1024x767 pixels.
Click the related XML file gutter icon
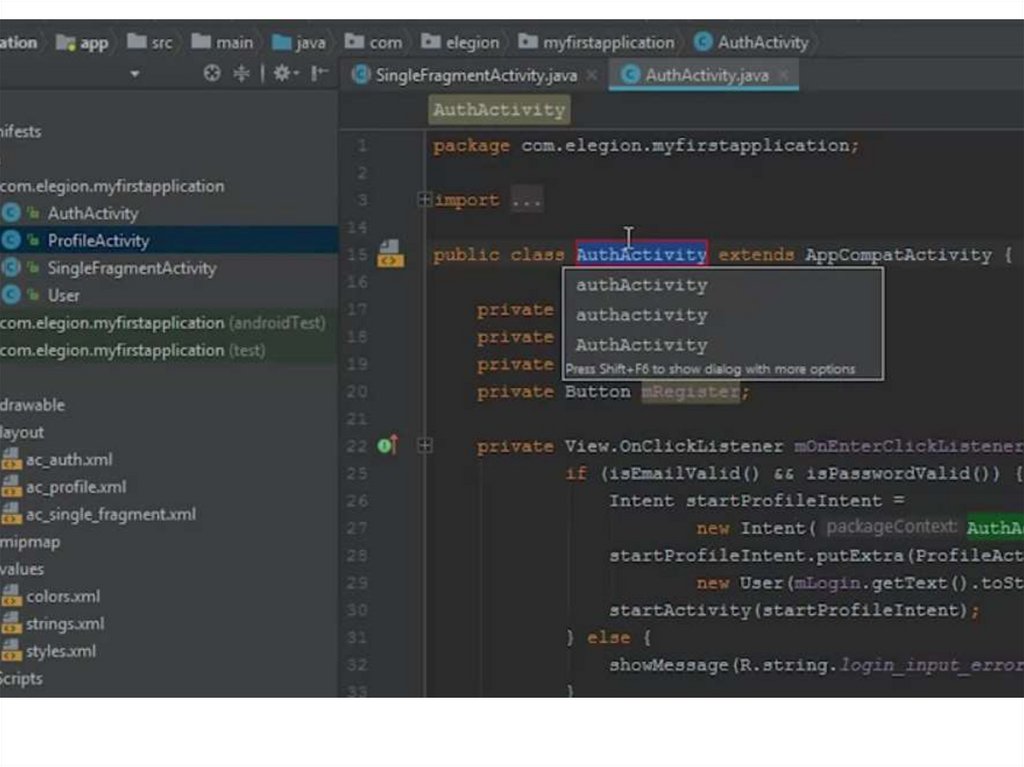tap(389, 254)
